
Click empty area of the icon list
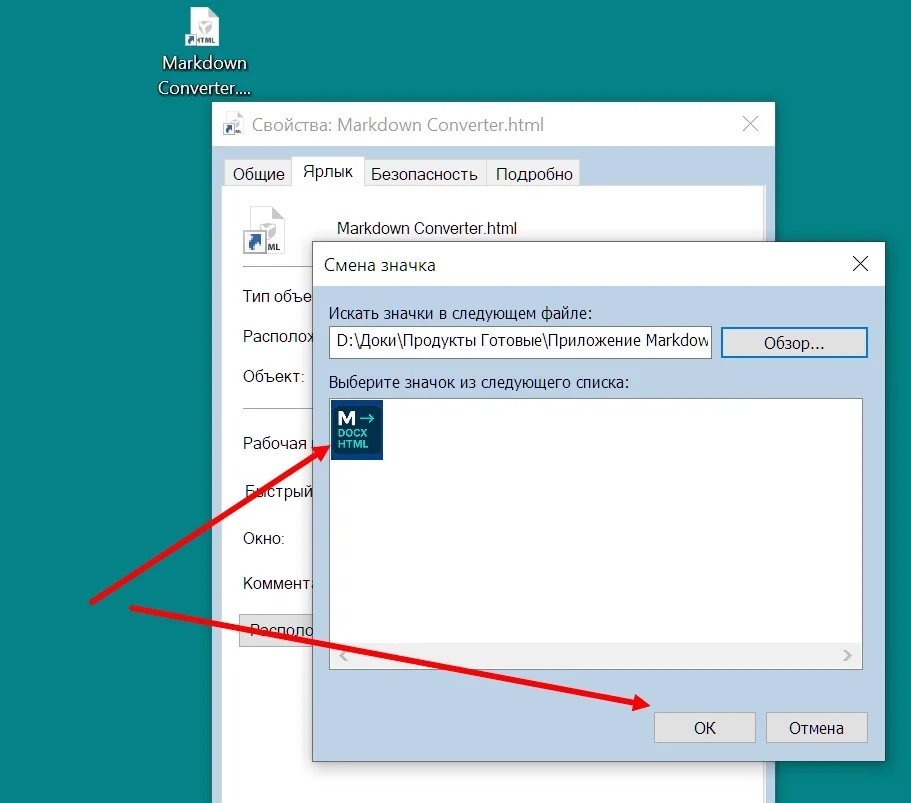point(620,530)
